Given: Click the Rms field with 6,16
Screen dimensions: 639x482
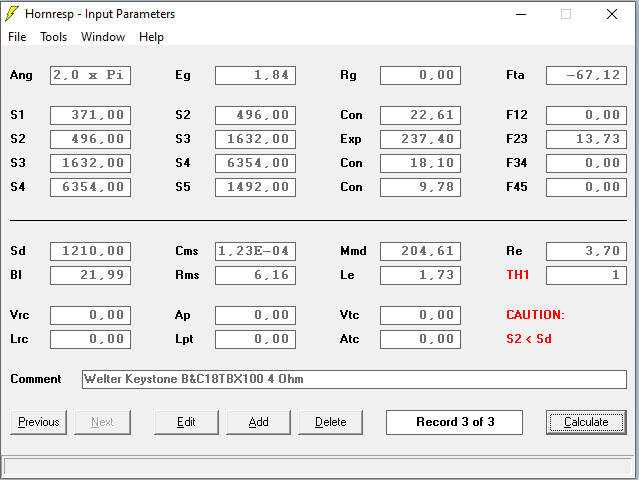Looking at the screenshot, I should tap(256, 275).
